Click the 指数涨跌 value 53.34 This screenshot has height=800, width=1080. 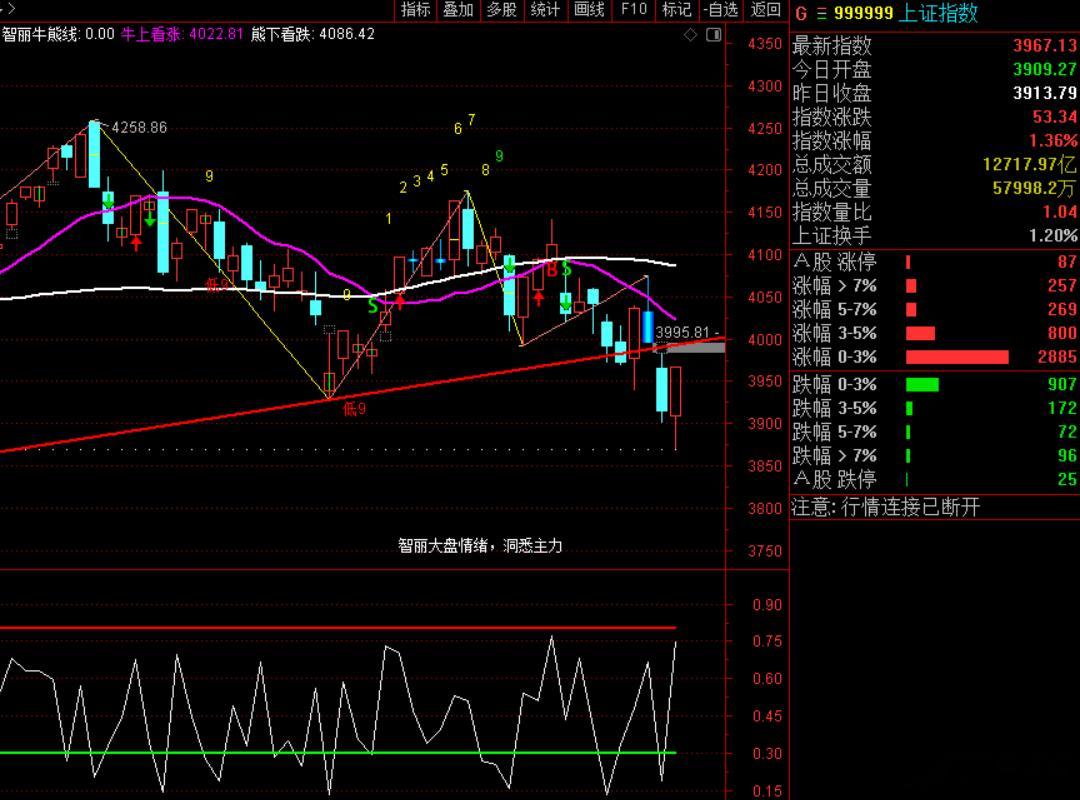tap(1054, 116)
